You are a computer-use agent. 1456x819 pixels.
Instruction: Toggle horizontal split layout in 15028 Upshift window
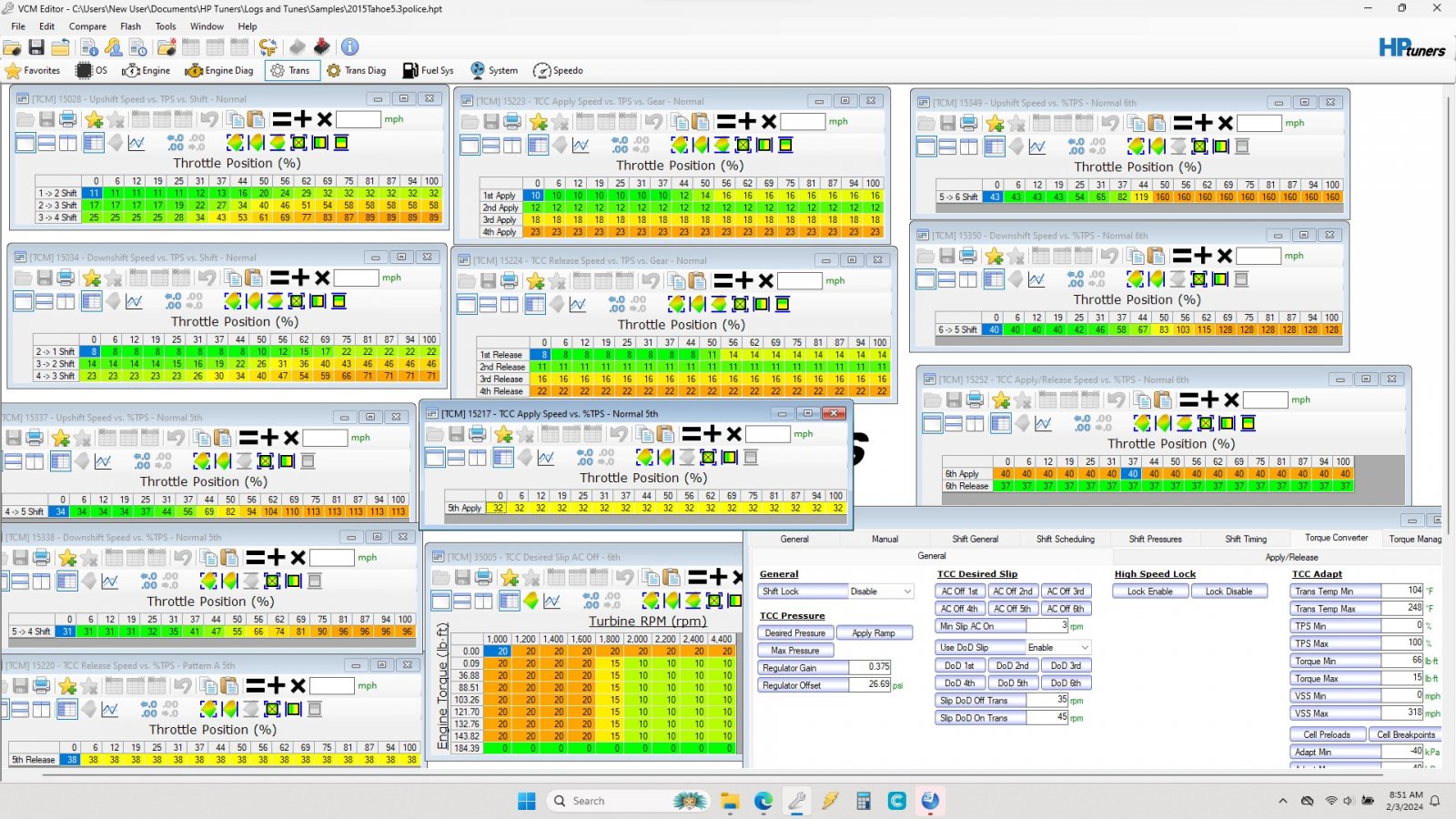pos(47,143)
